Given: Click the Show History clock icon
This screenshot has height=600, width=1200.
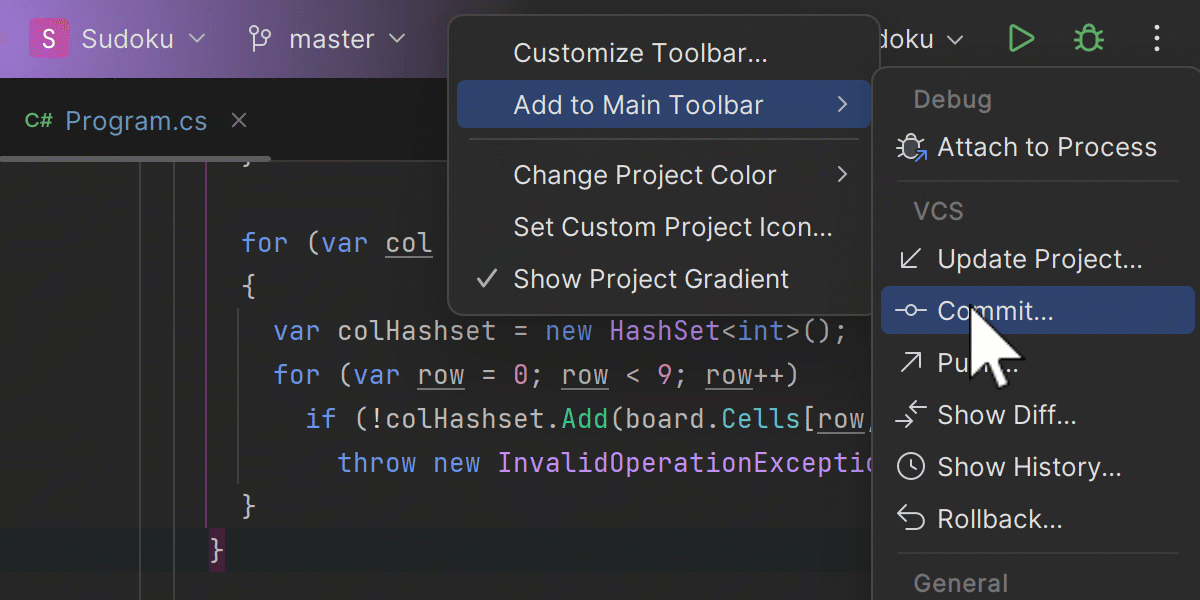Looking at the screenshot, I should click(x=911, y=467).
